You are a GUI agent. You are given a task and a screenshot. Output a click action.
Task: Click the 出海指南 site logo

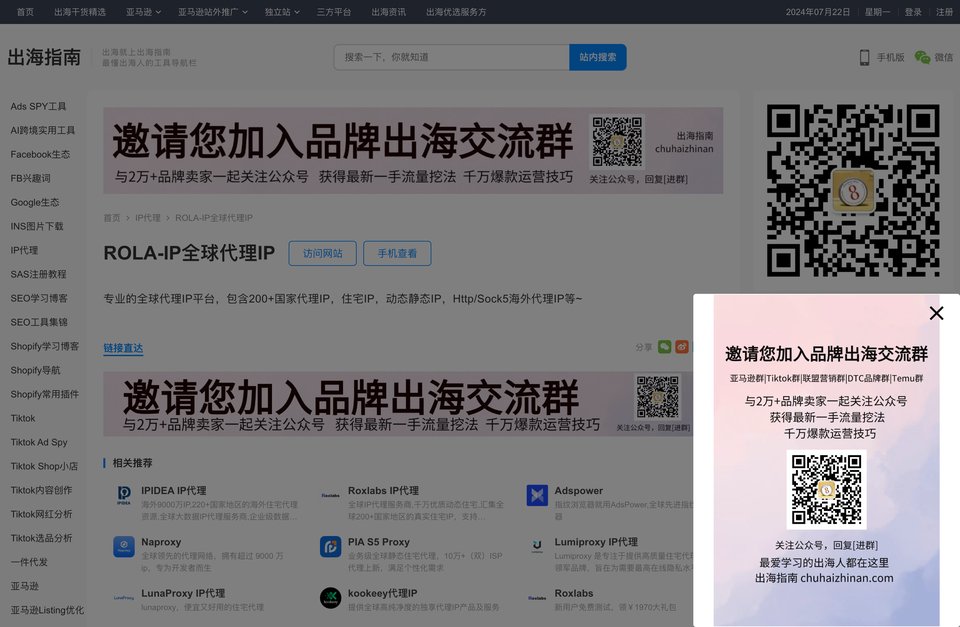click(x=44, y=57)
